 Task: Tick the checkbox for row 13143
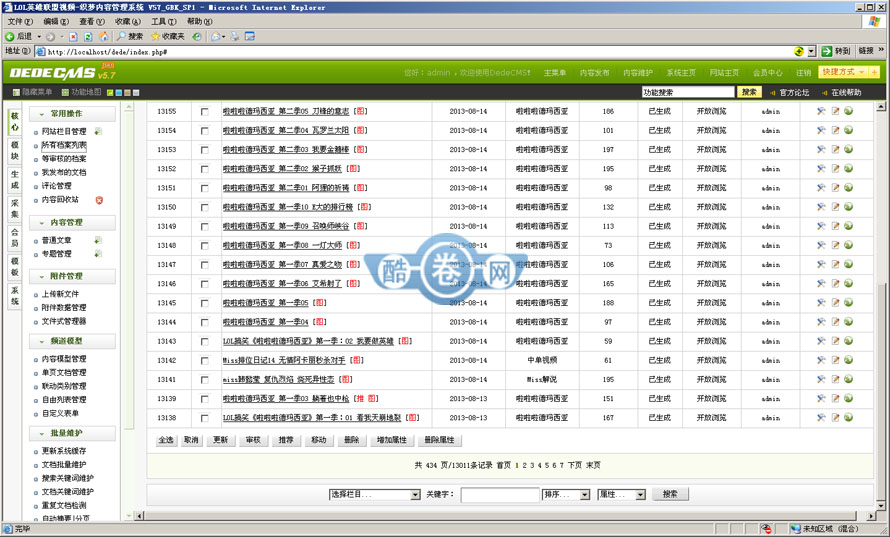click(x=204, y=342)
